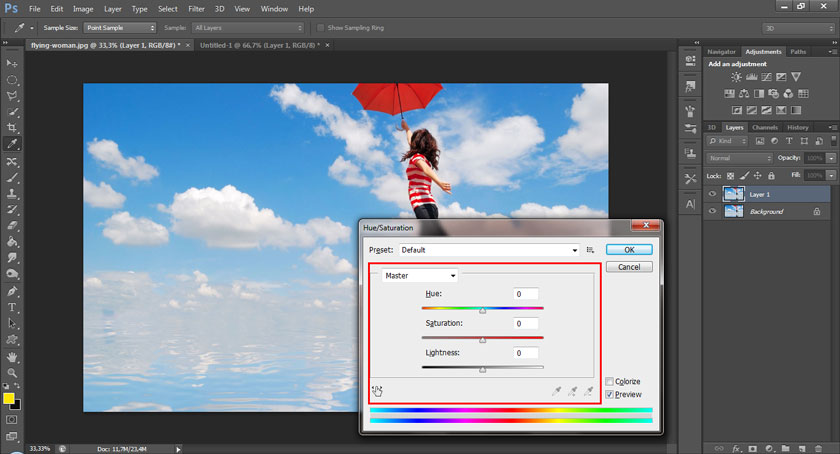840x454 pixels.
Task: Click the yellow foreground color swatch
Action: click(x=9, y=398)
